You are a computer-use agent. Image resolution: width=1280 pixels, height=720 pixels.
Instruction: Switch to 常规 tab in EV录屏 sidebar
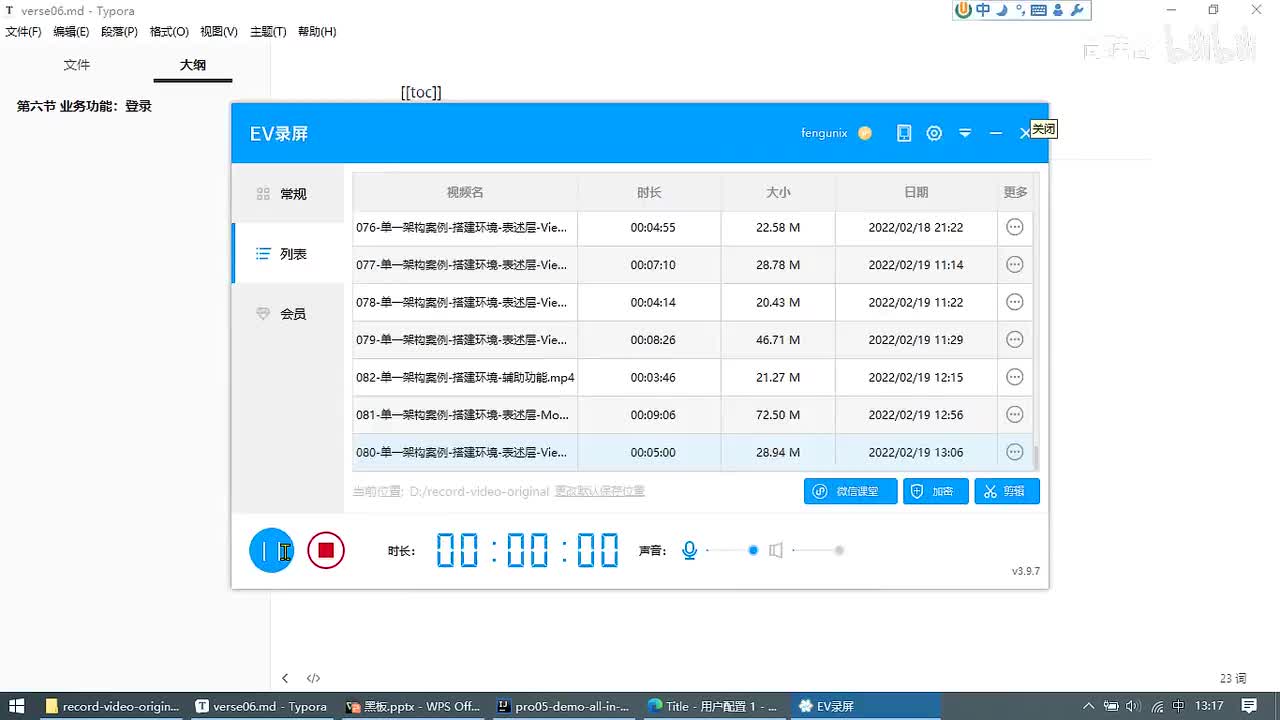click(x=288, y=194)
